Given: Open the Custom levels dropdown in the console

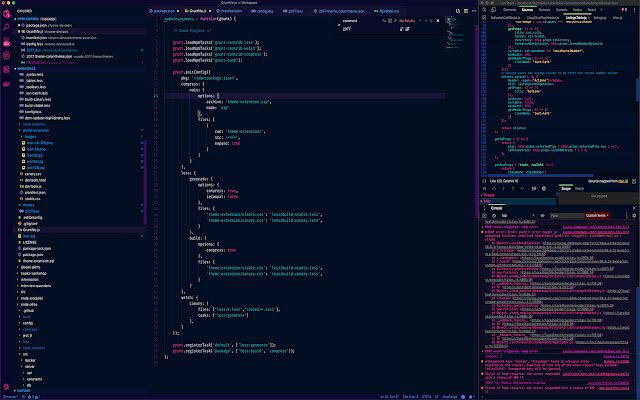Looking at the screenshot, I should pos(597,216).
